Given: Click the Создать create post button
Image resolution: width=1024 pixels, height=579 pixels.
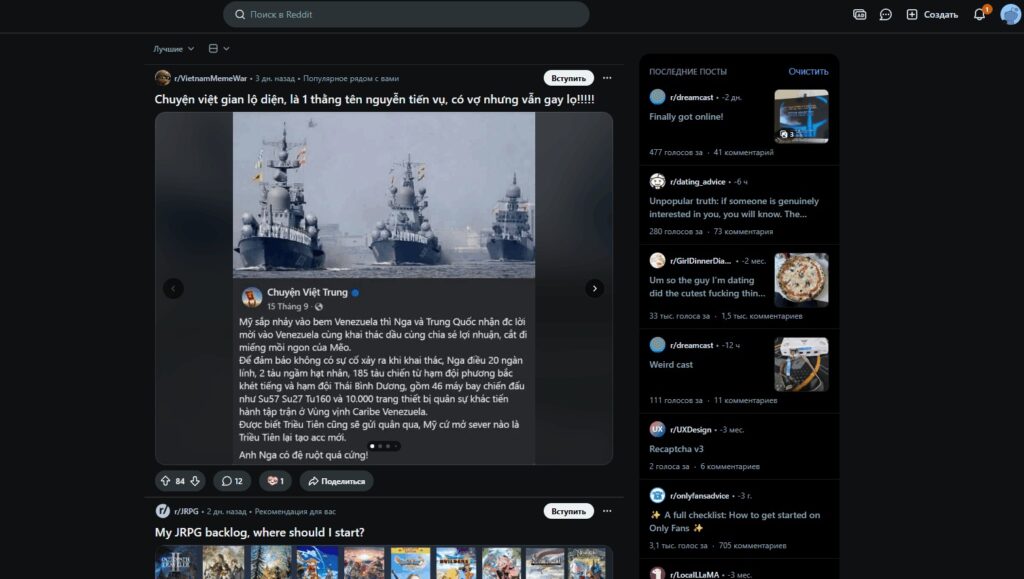Looking at the screenshot, I should (932, 14).
